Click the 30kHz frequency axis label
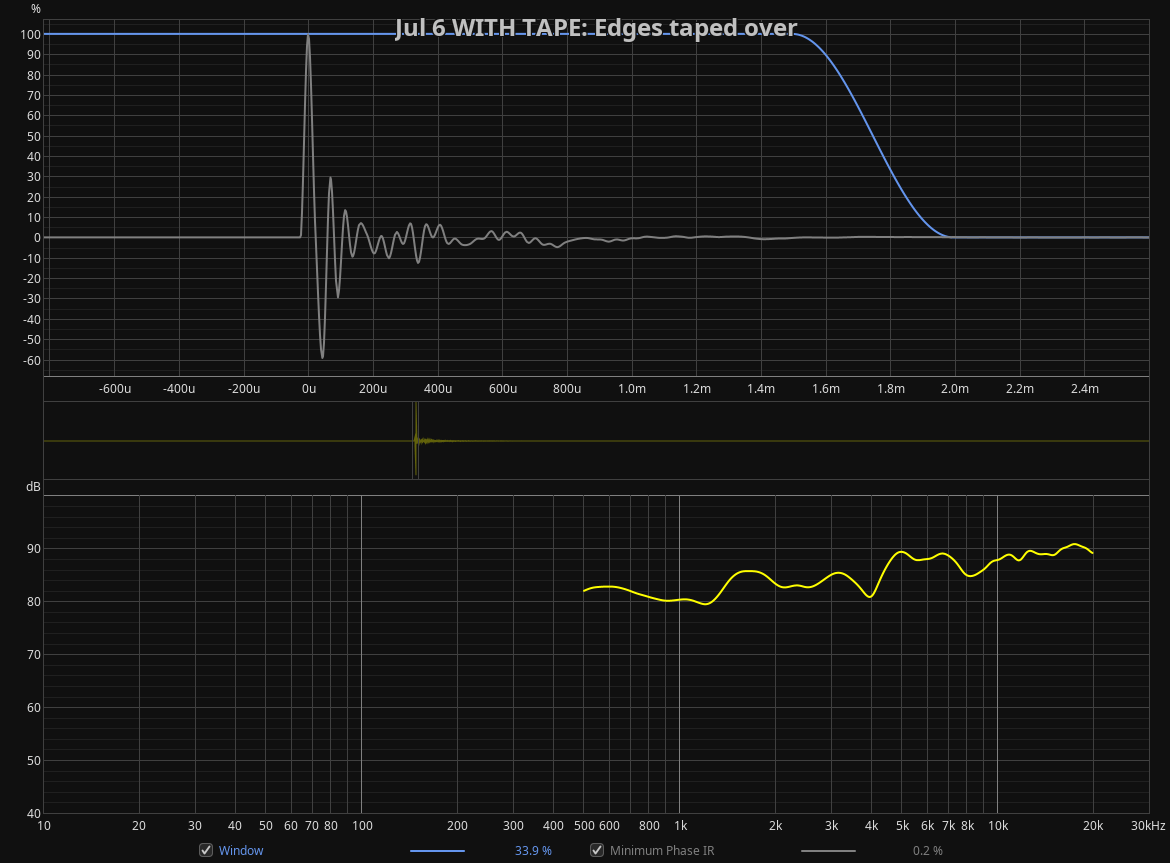This screenshot has height=863, width=1170. [x=1148, y=826]
